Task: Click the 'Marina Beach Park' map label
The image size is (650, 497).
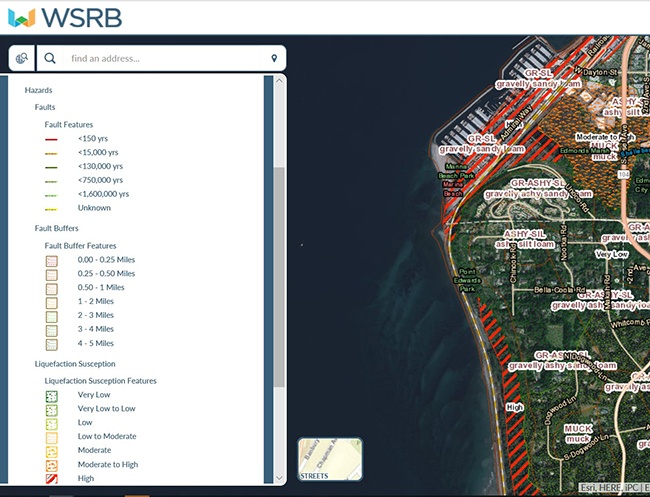Action: [x=456, y=171]
